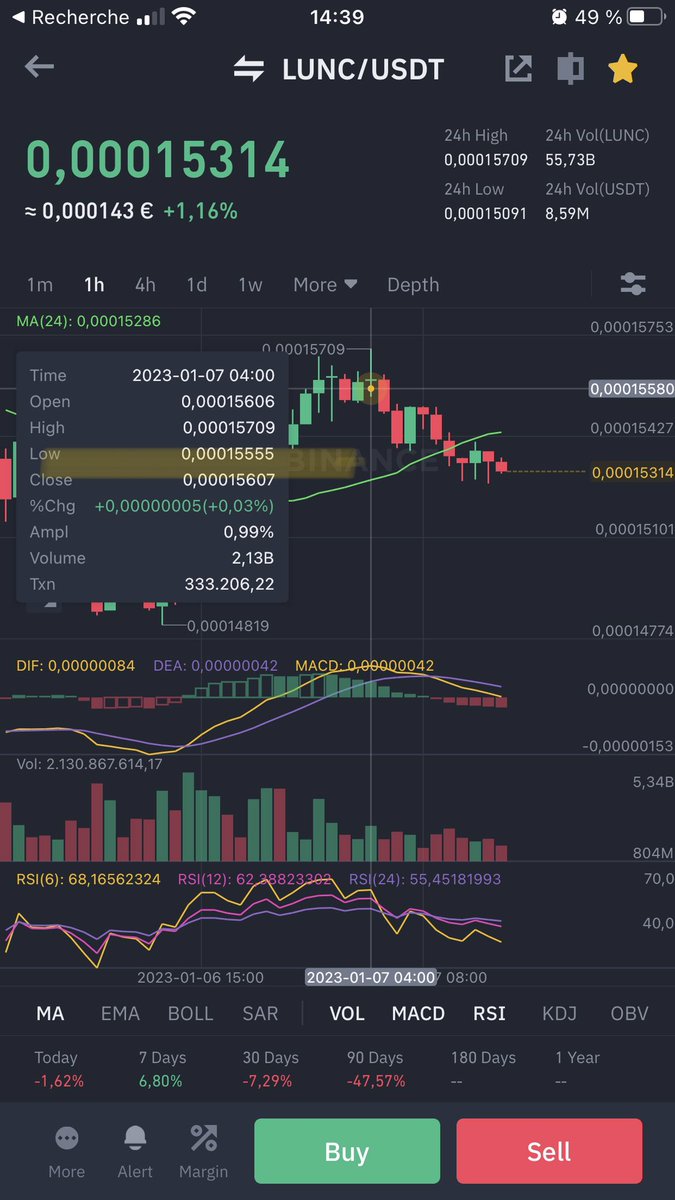Toggle the MA indicator
This screenshot has height=1200, width=675.
tap(50, 1013)
